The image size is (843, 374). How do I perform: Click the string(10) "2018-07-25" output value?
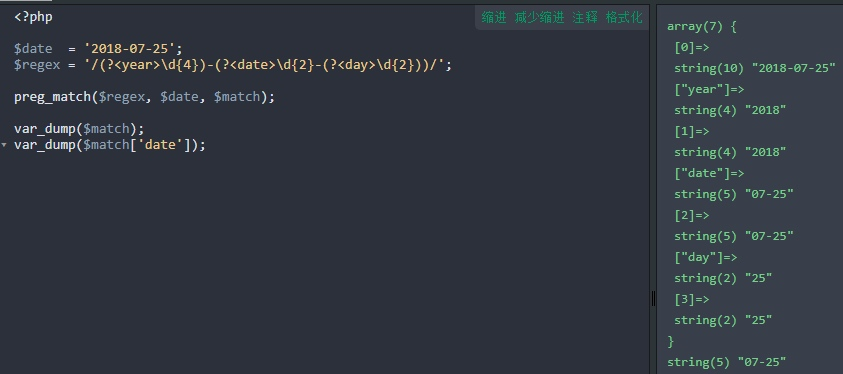point(755,68)
